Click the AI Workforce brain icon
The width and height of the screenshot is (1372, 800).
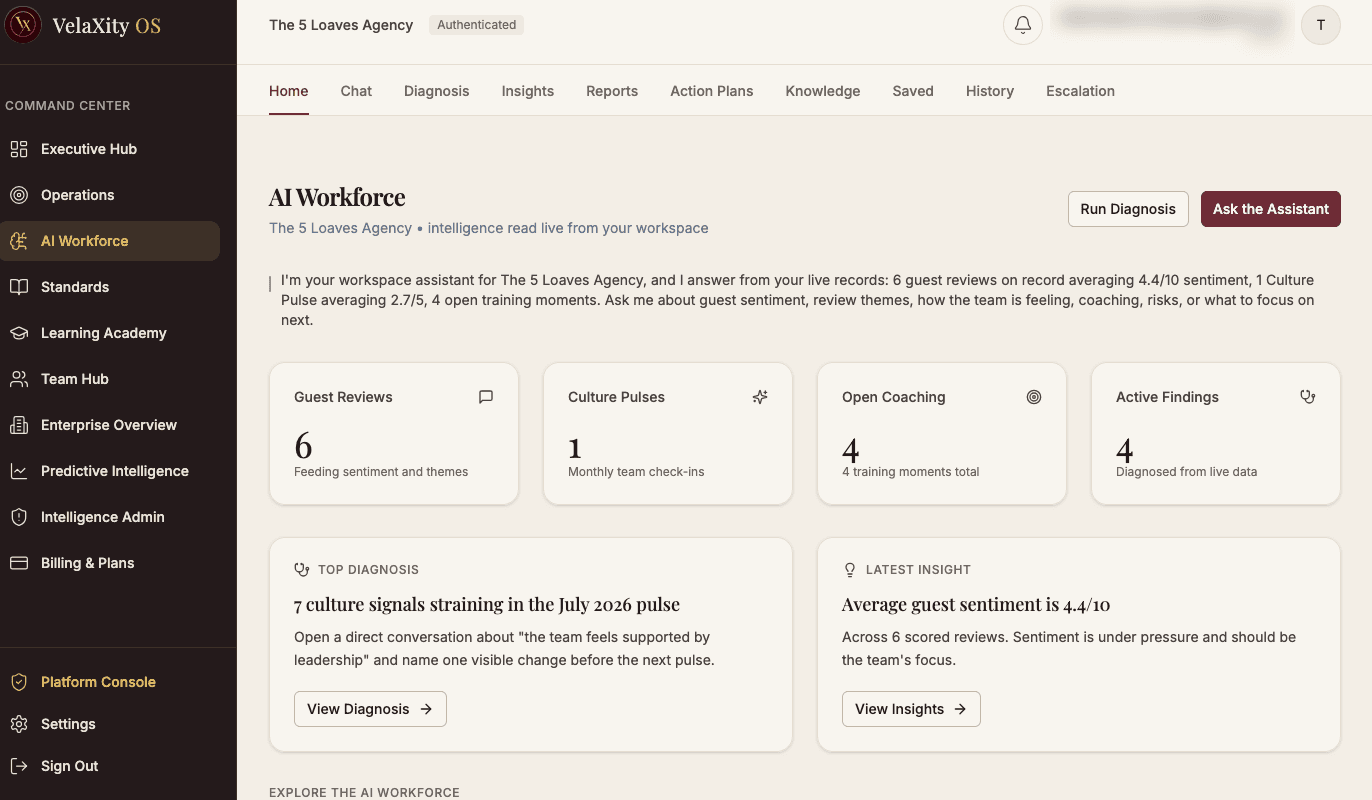click(x=18, y=241)
